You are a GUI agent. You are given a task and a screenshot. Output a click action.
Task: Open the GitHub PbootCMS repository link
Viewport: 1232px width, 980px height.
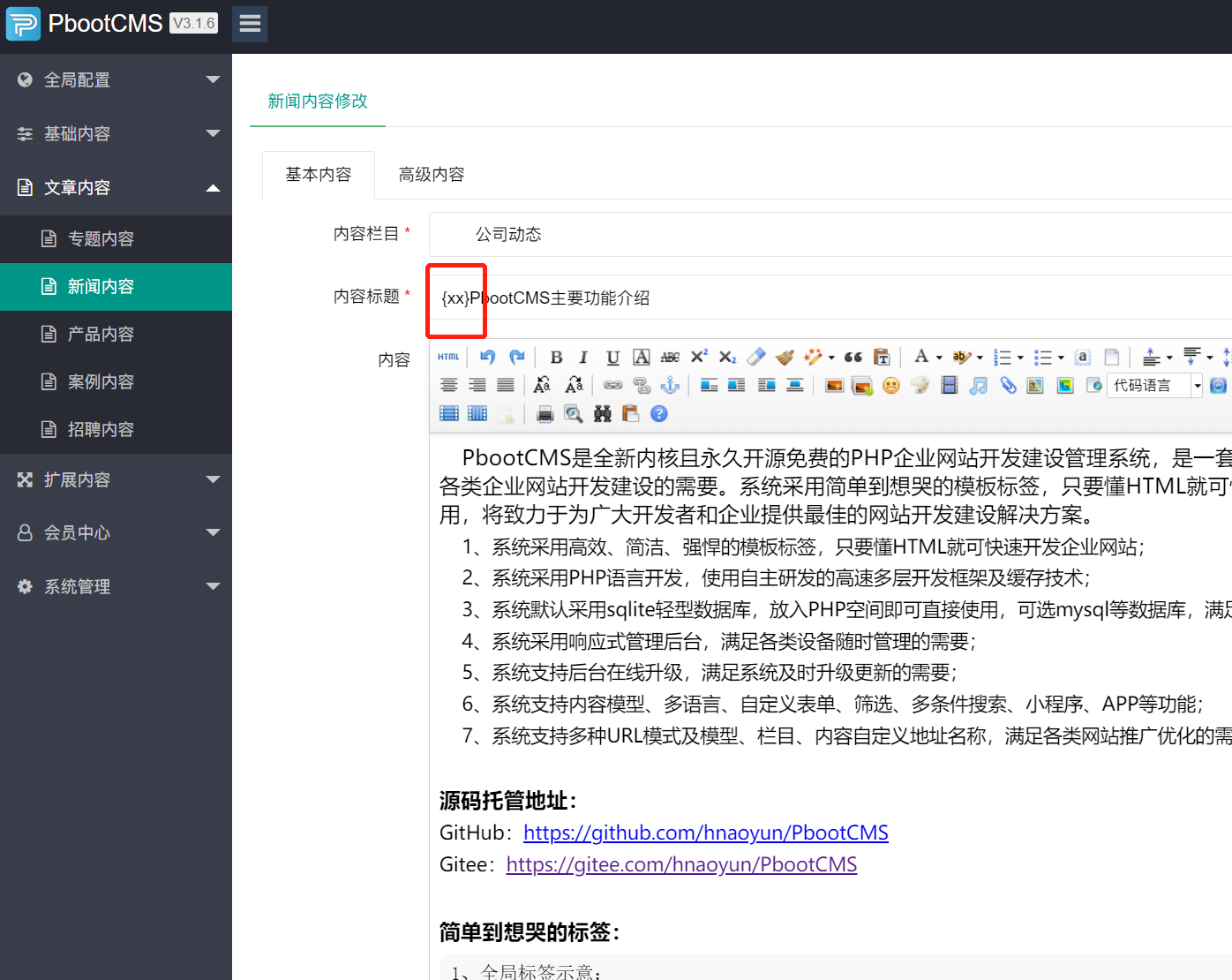tap(705, 833)
